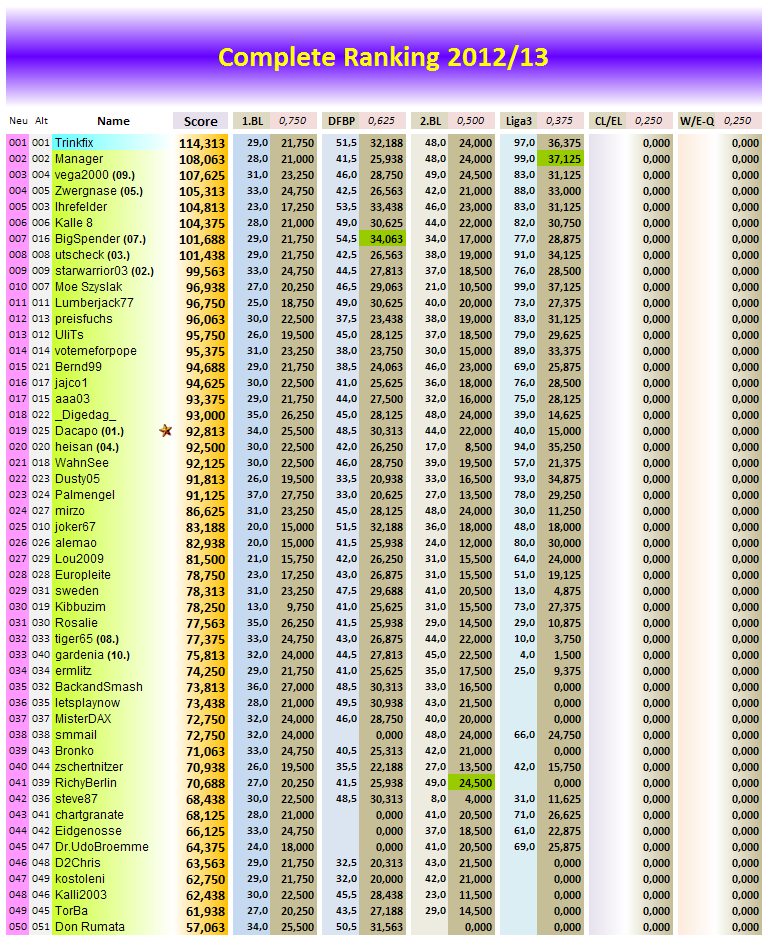Select the name Kibbuzim
Screen dimensions: 768x935
tap(80, 607)
